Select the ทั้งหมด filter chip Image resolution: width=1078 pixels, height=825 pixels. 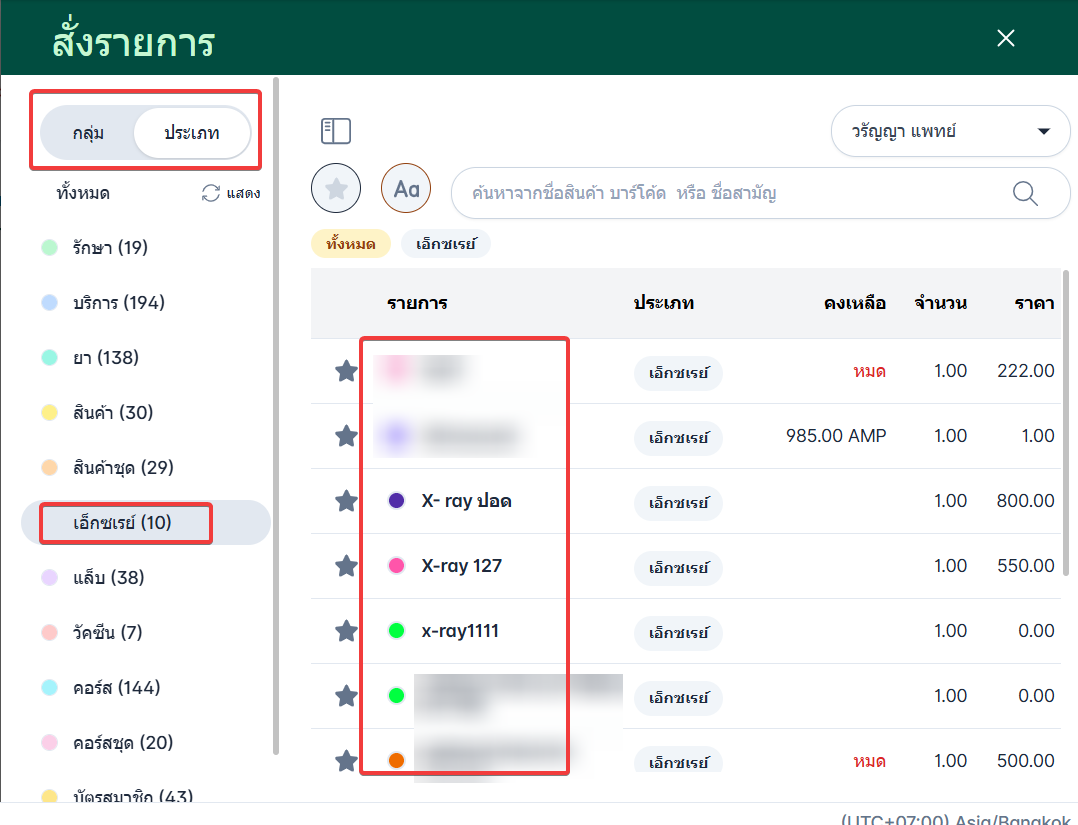click(x=351, y=244)
